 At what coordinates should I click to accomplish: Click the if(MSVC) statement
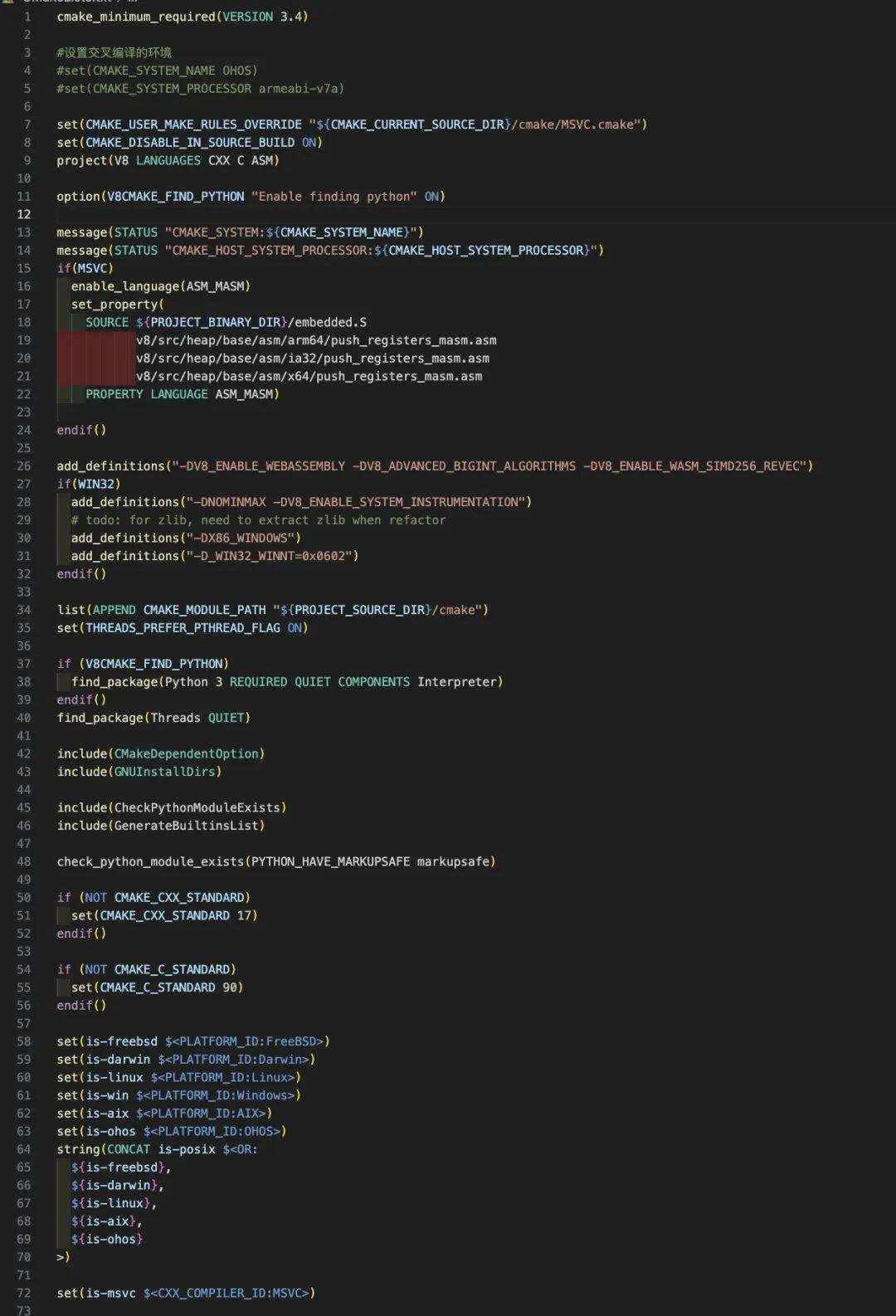pos(85,268)
